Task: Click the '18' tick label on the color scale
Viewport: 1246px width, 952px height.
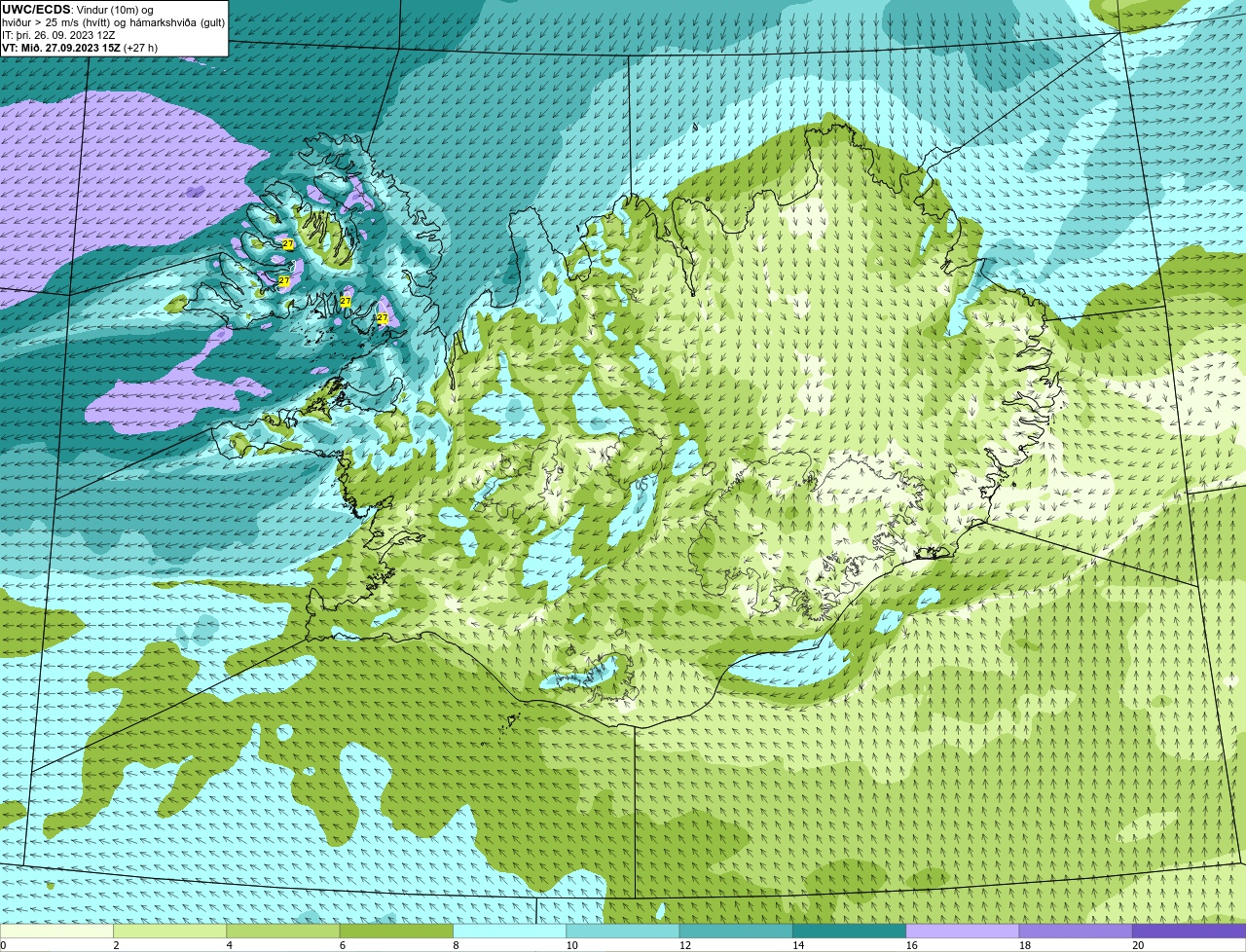Action: [1025, 945]
